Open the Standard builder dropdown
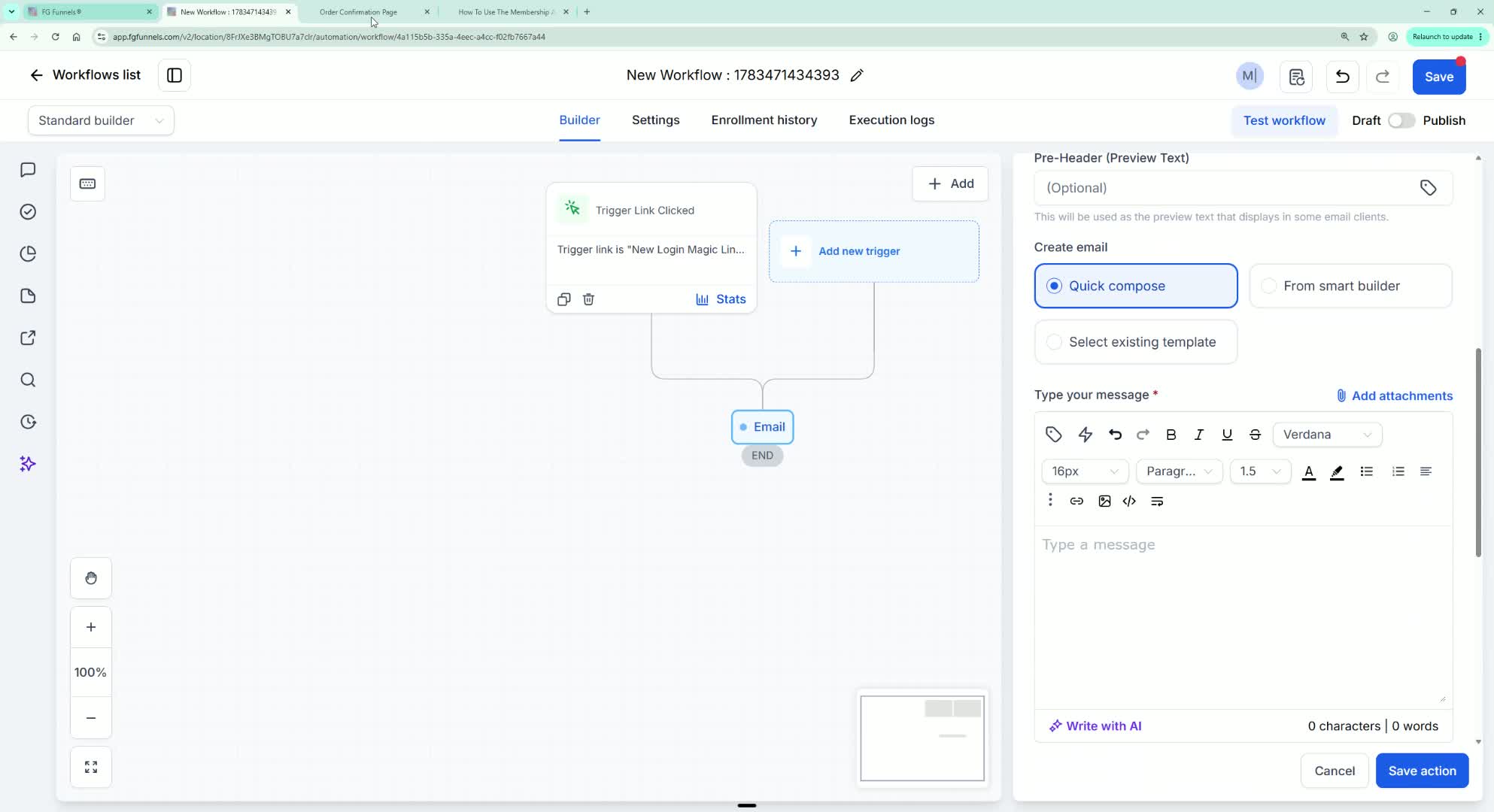The image size is (1494, 812). pos(101,120)
